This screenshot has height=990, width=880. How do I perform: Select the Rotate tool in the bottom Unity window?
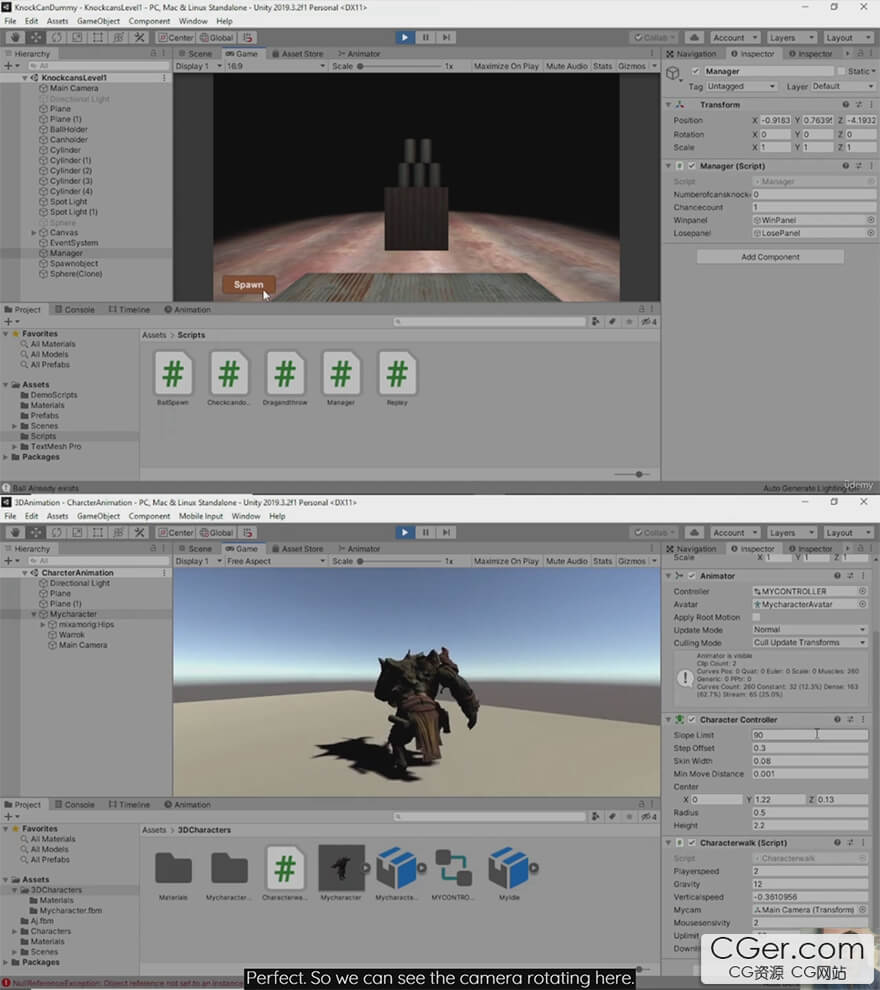pos(56,532)
